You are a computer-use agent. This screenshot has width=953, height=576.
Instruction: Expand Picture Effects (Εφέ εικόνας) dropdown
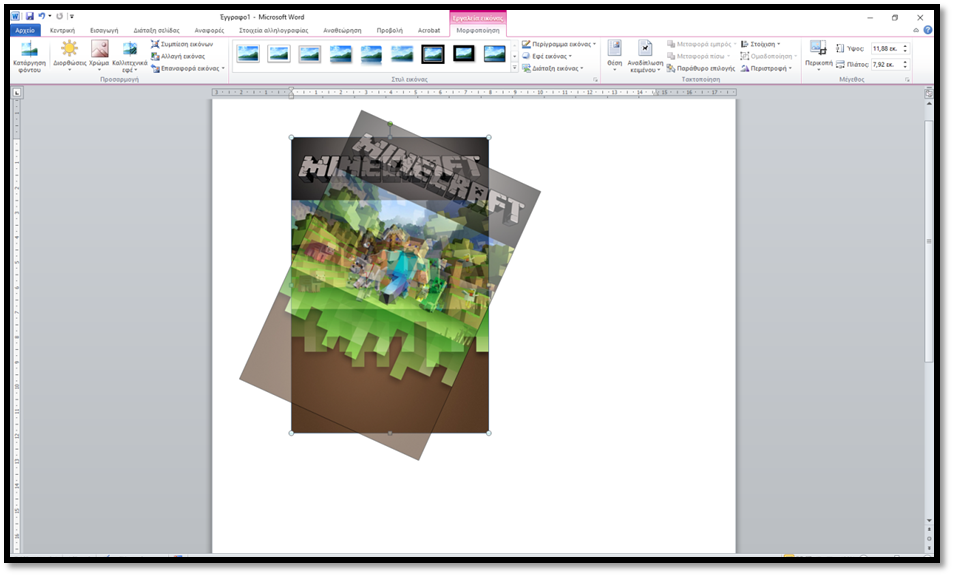pyautogui.click(x=547, y=57)
